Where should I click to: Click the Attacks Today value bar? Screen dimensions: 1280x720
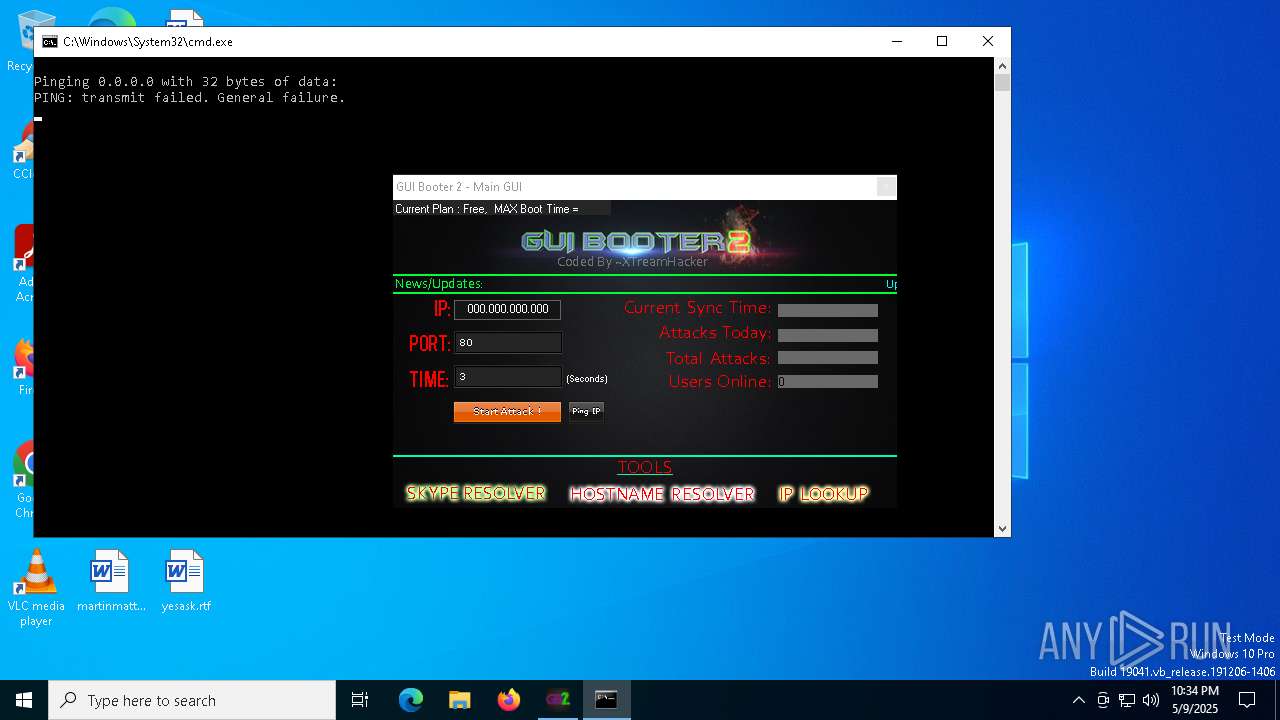tap(827, 335)
